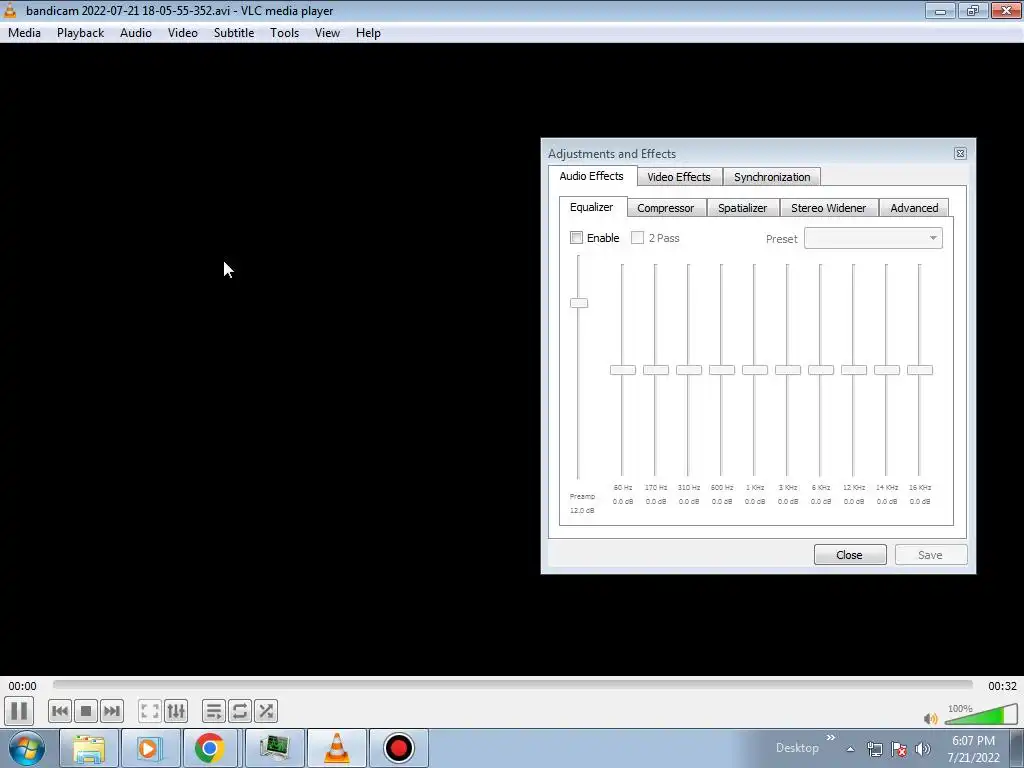1024x768 pixels.
Task: Close the Adjustments and Effects dialog via X
Action: pyautogui.click(x=960, y=153)
